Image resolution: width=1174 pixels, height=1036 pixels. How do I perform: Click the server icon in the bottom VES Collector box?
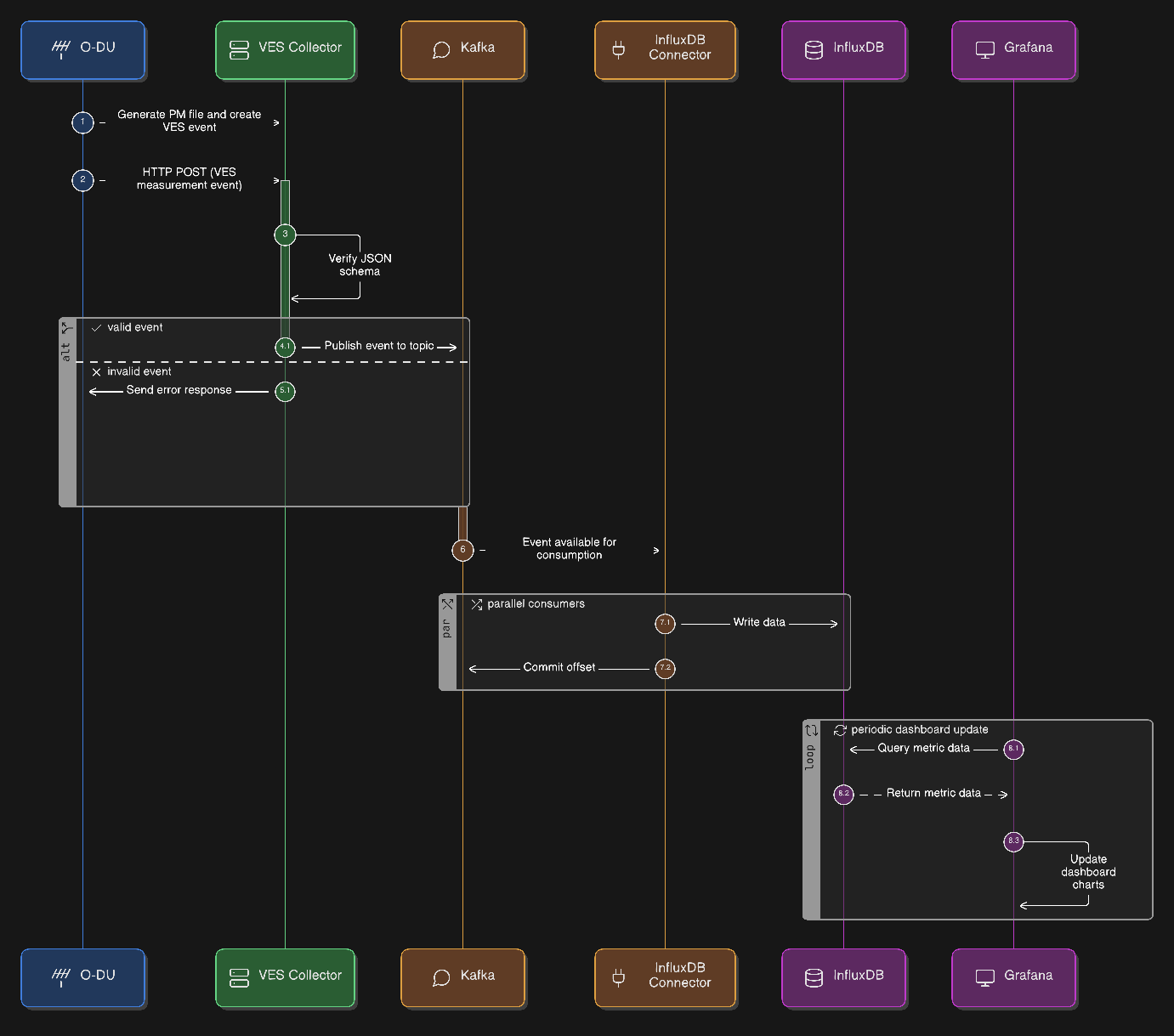[240, 978]
